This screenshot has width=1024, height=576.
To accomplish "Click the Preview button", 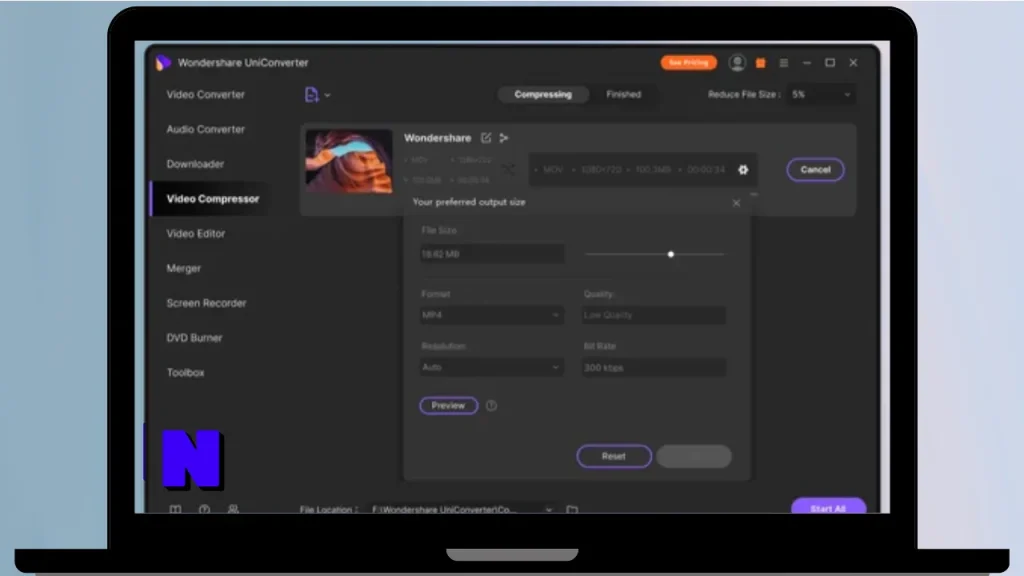I will coord(448,406).
